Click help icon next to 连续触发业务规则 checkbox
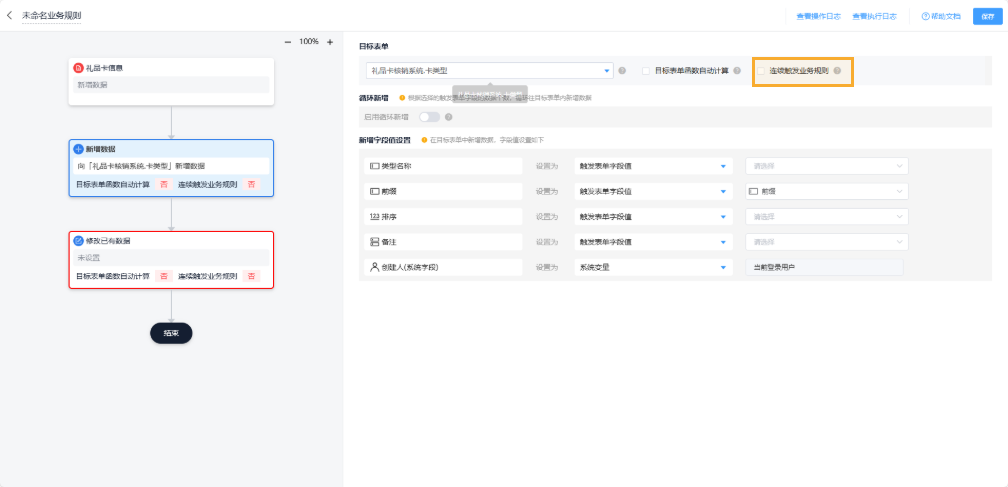This screenshot has height=487, width=1008. (837, 71)
